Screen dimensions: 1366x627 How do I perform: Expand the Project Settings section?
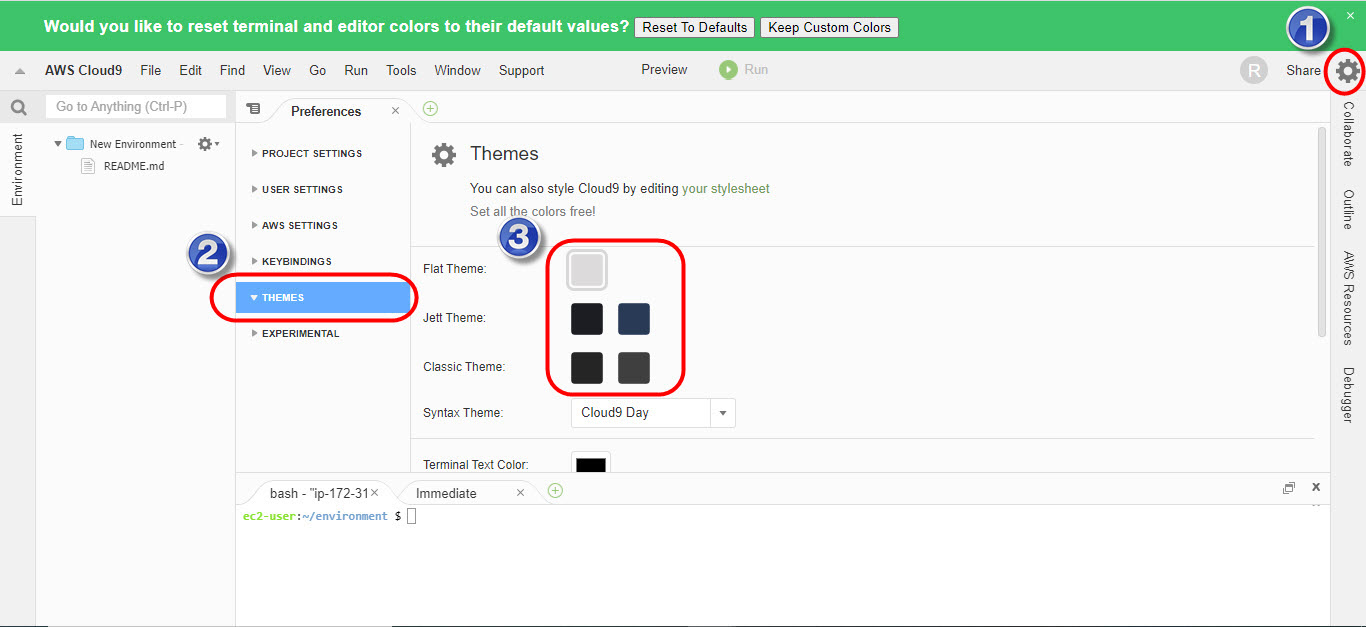(x=312, y=154)
